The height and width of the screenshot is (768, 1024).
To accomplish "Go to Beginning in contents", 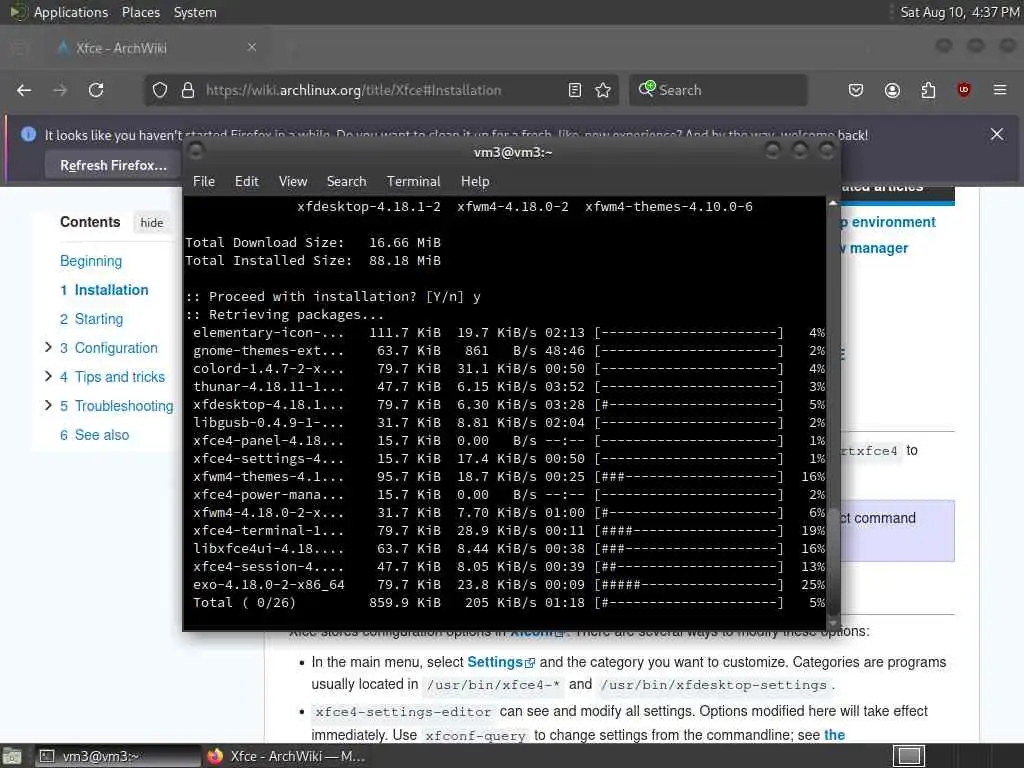I will (91, 261).
